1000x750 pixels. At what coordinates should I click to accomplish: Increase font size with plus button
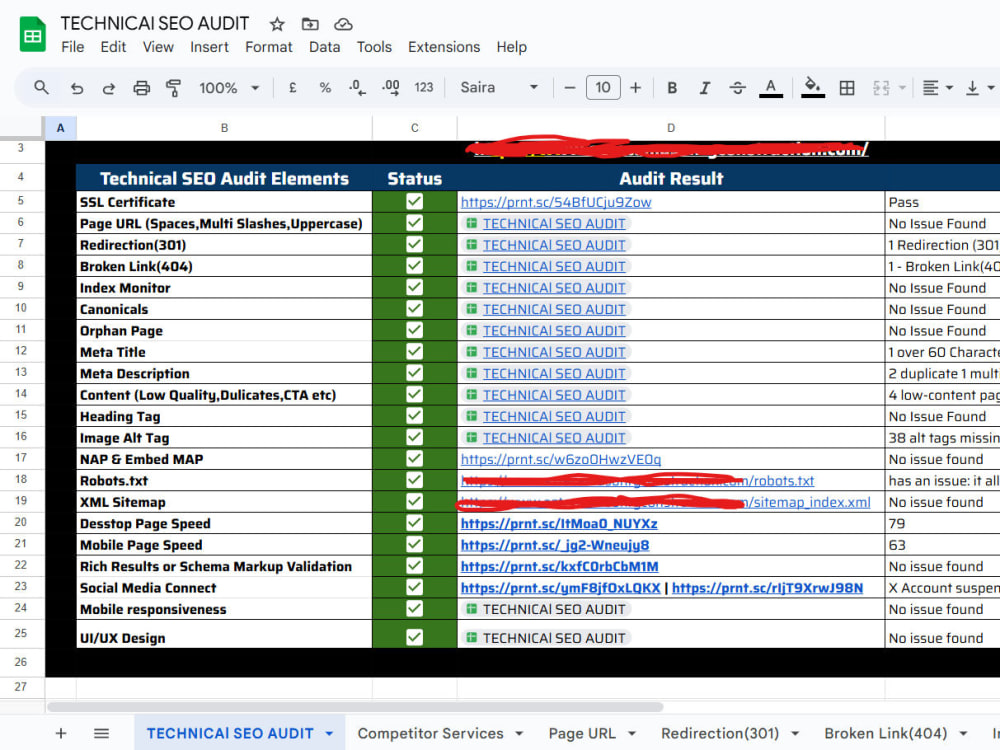(x=635, y=88)
